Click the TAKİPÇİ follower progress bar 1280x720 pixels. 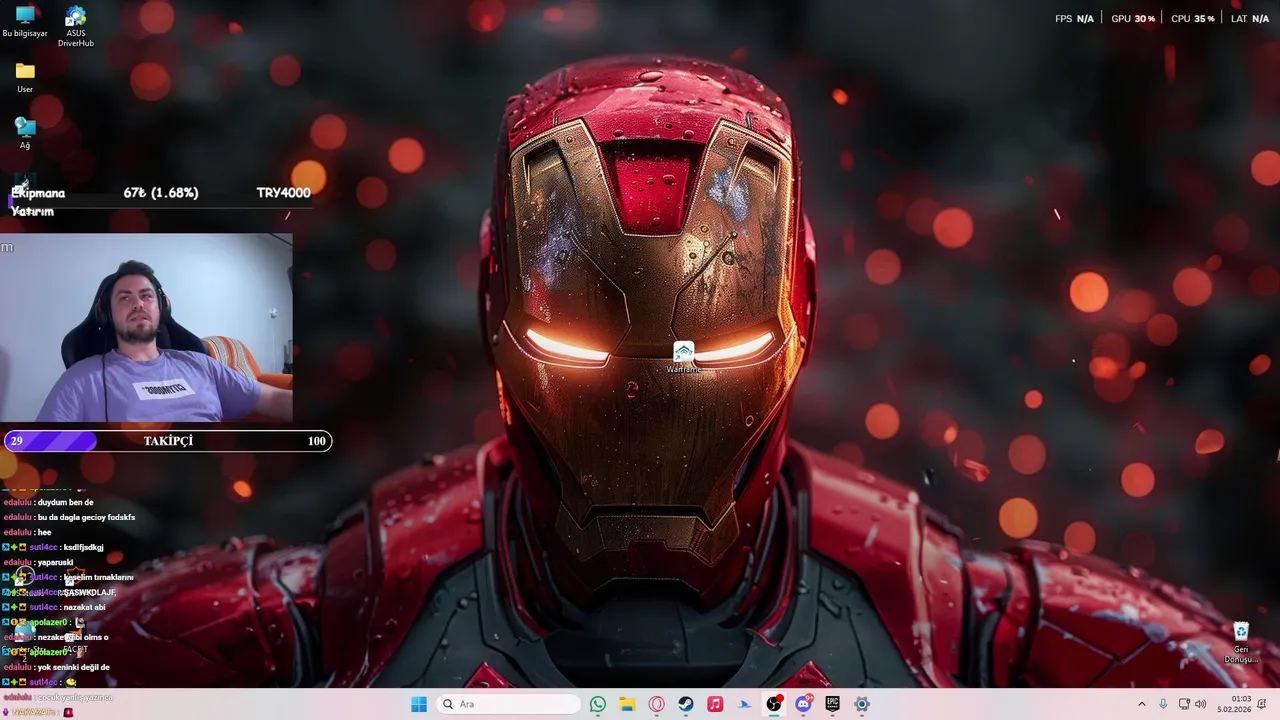pos(168,441)
